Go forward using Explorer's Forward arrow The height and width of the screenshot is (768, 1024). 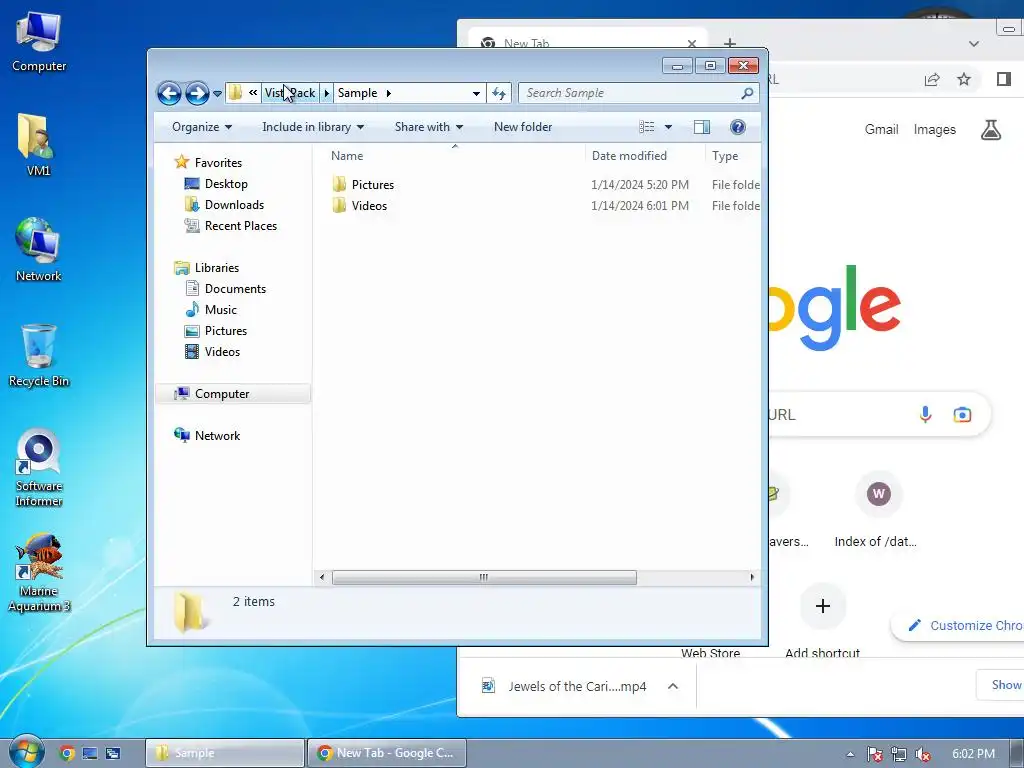click(197, 93)
